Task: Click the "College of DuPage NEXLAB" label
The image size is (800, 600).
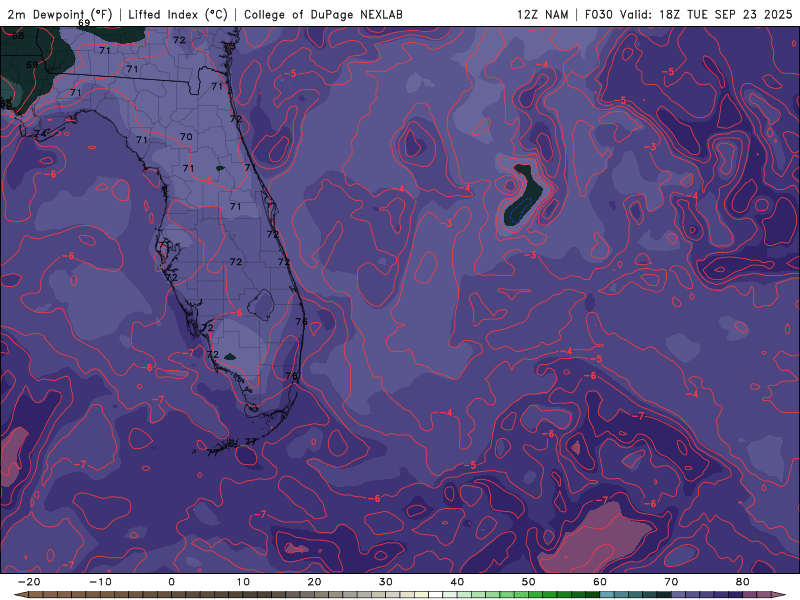Action: (323, 14)
